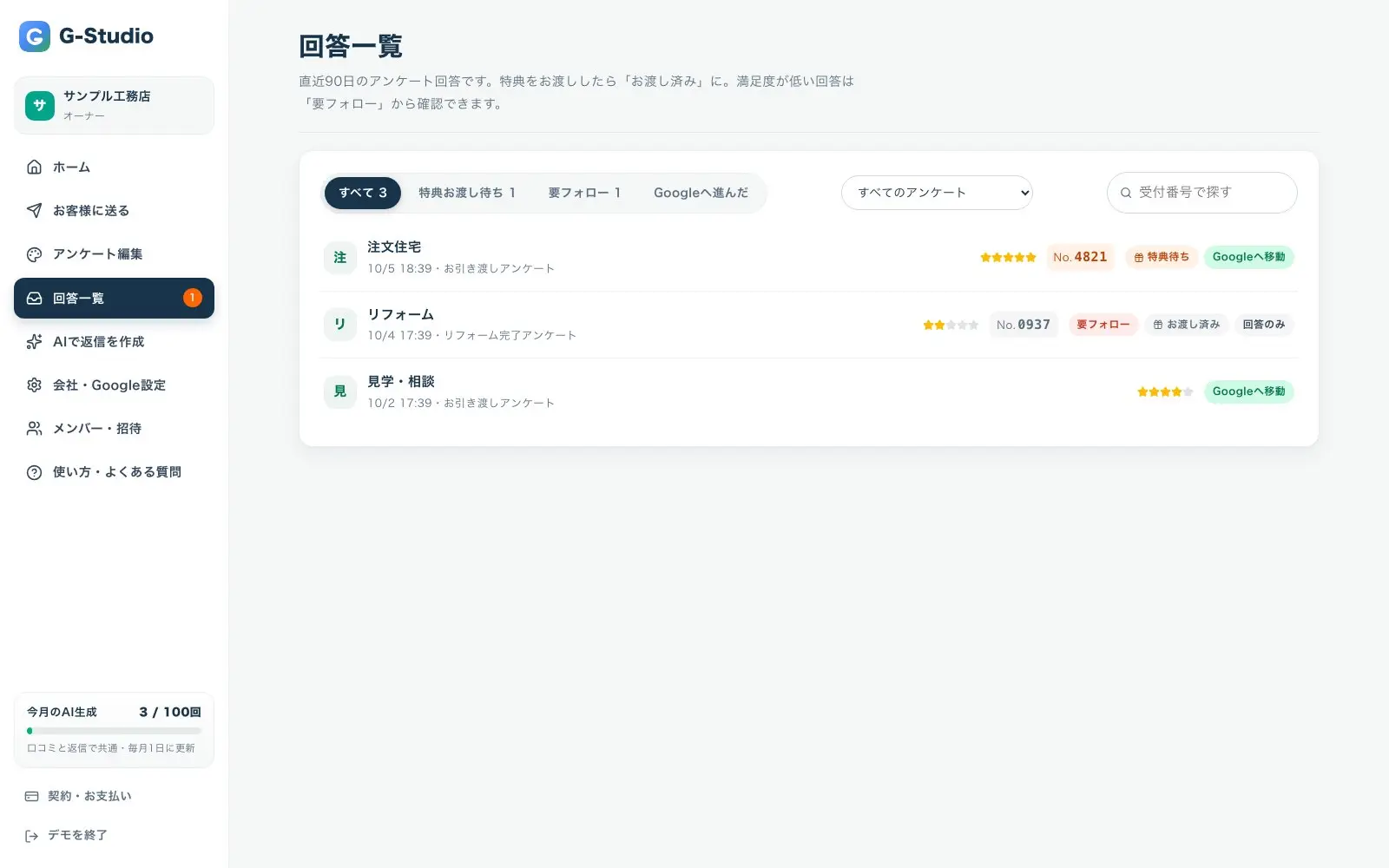Click the five-star rating of 注文住宅 row

1008,257
